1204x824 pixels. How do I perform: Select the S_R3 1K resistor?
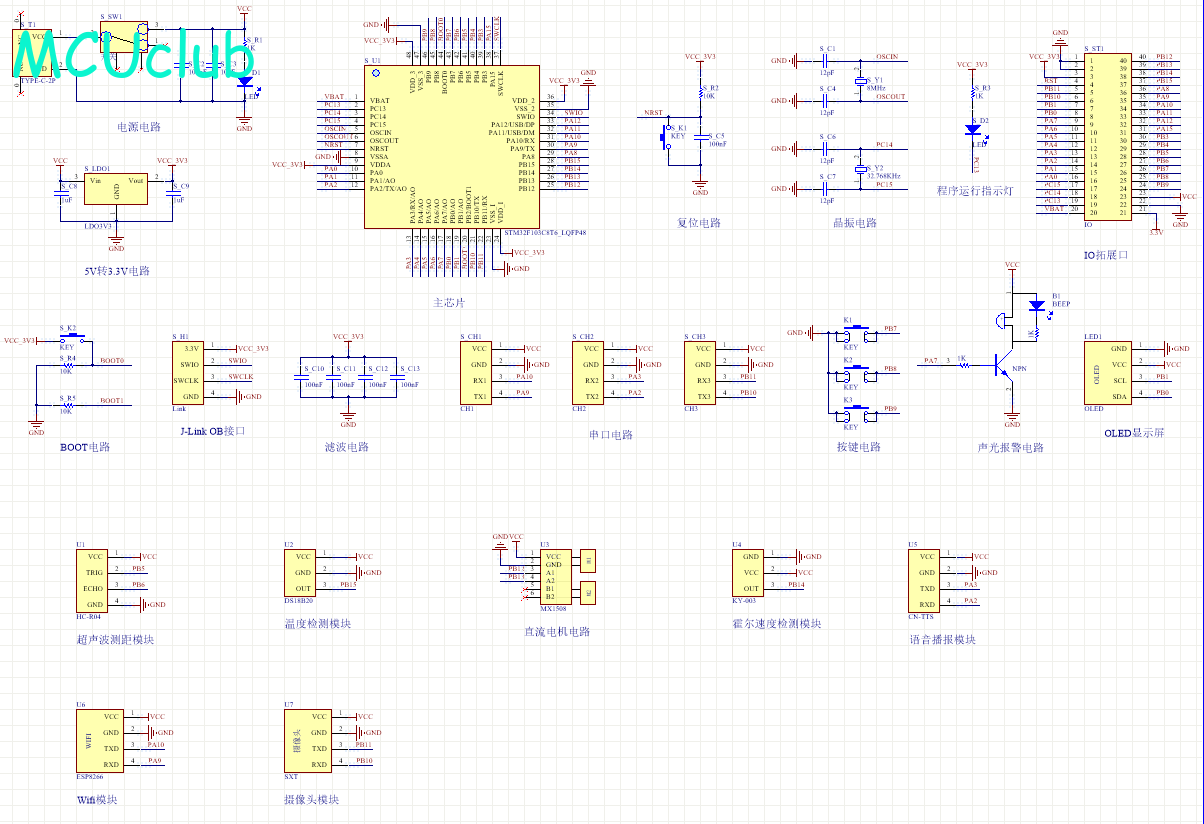click(x=973, y=93)
